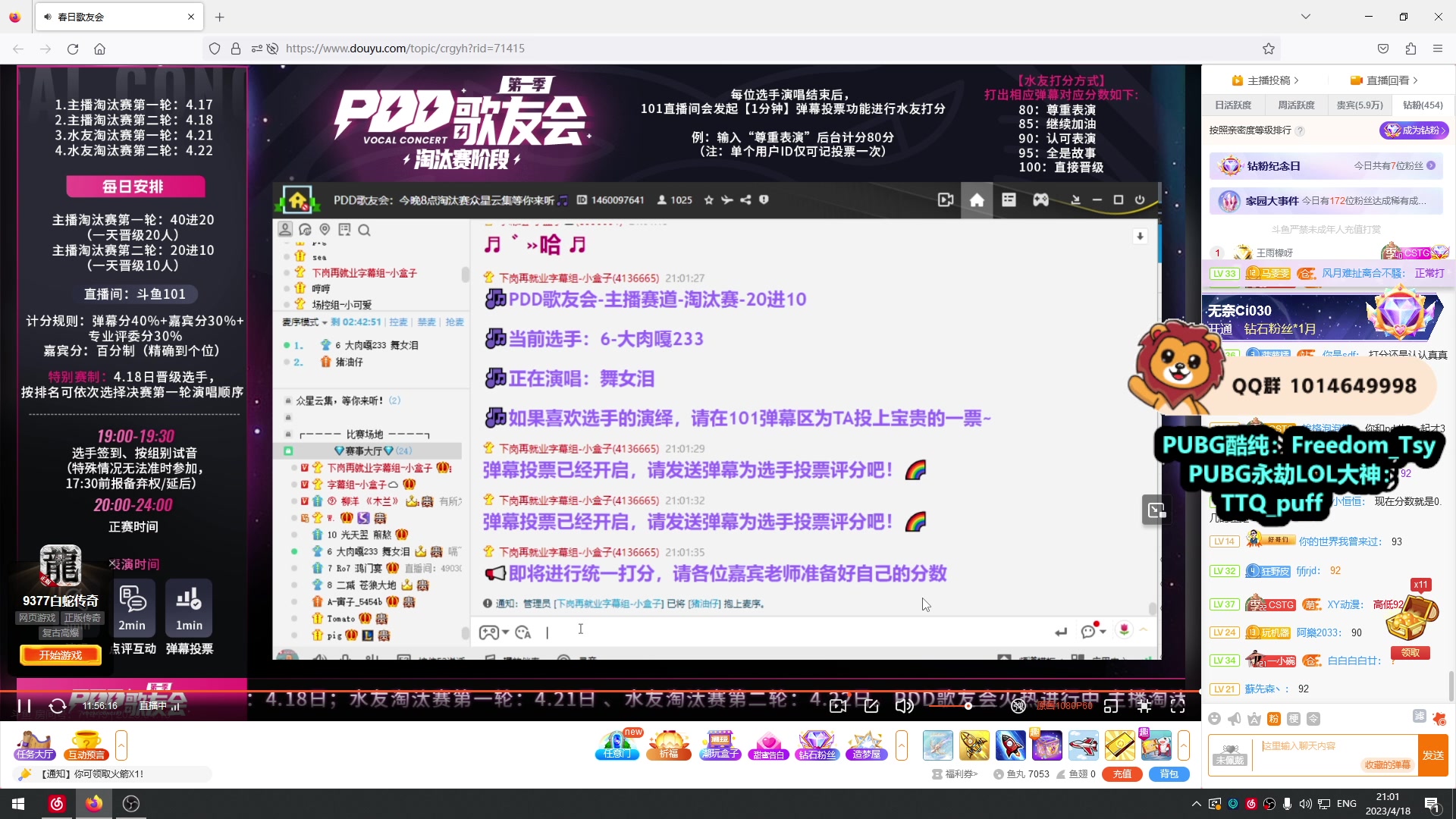Claim the treasure chest 领取 button

[1410, 653]
